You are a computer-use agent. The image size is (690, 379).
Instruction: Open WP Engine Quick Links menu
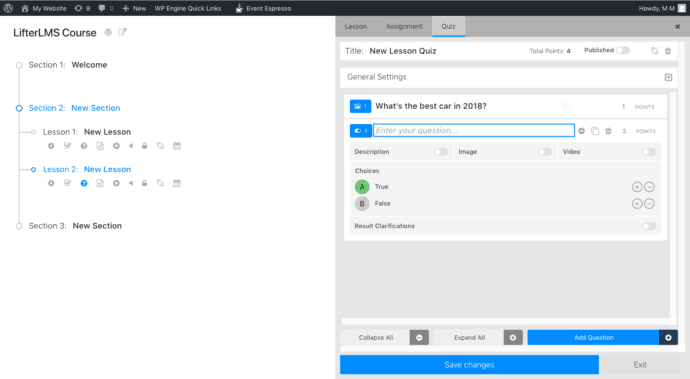click(x=188, y=8)
